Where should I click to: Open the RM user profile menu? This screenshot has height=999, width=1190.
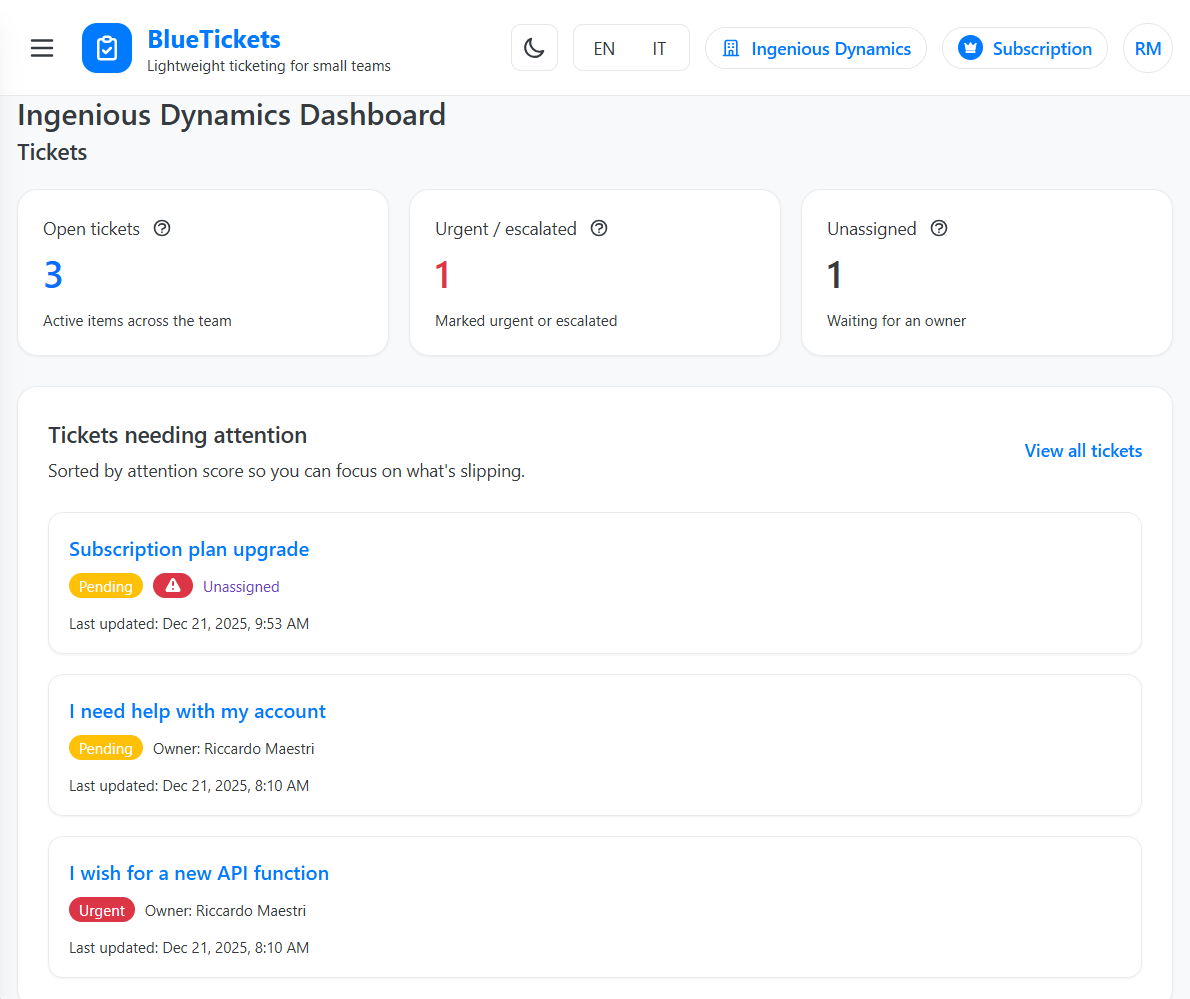click(1147, 47)
